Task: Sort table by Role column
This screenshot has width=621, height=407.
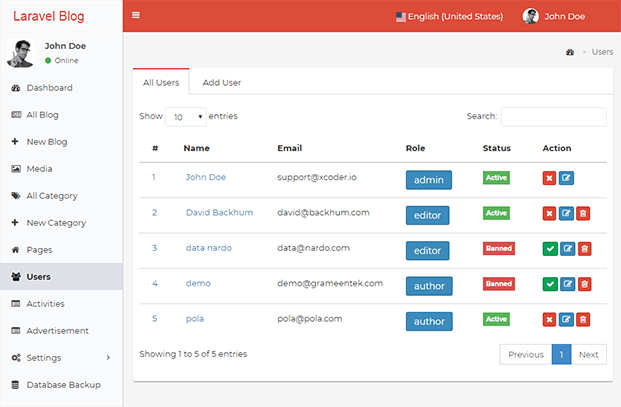Action: point(415,148)
